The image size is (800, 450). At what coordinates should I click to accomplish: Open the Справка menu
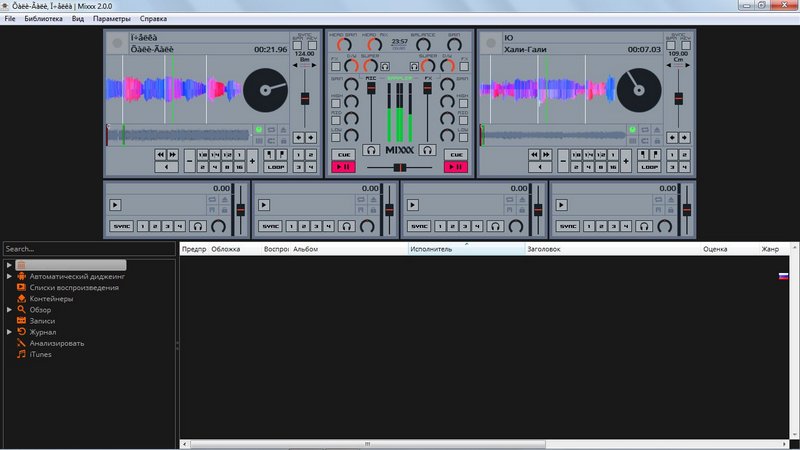point(153,18)
